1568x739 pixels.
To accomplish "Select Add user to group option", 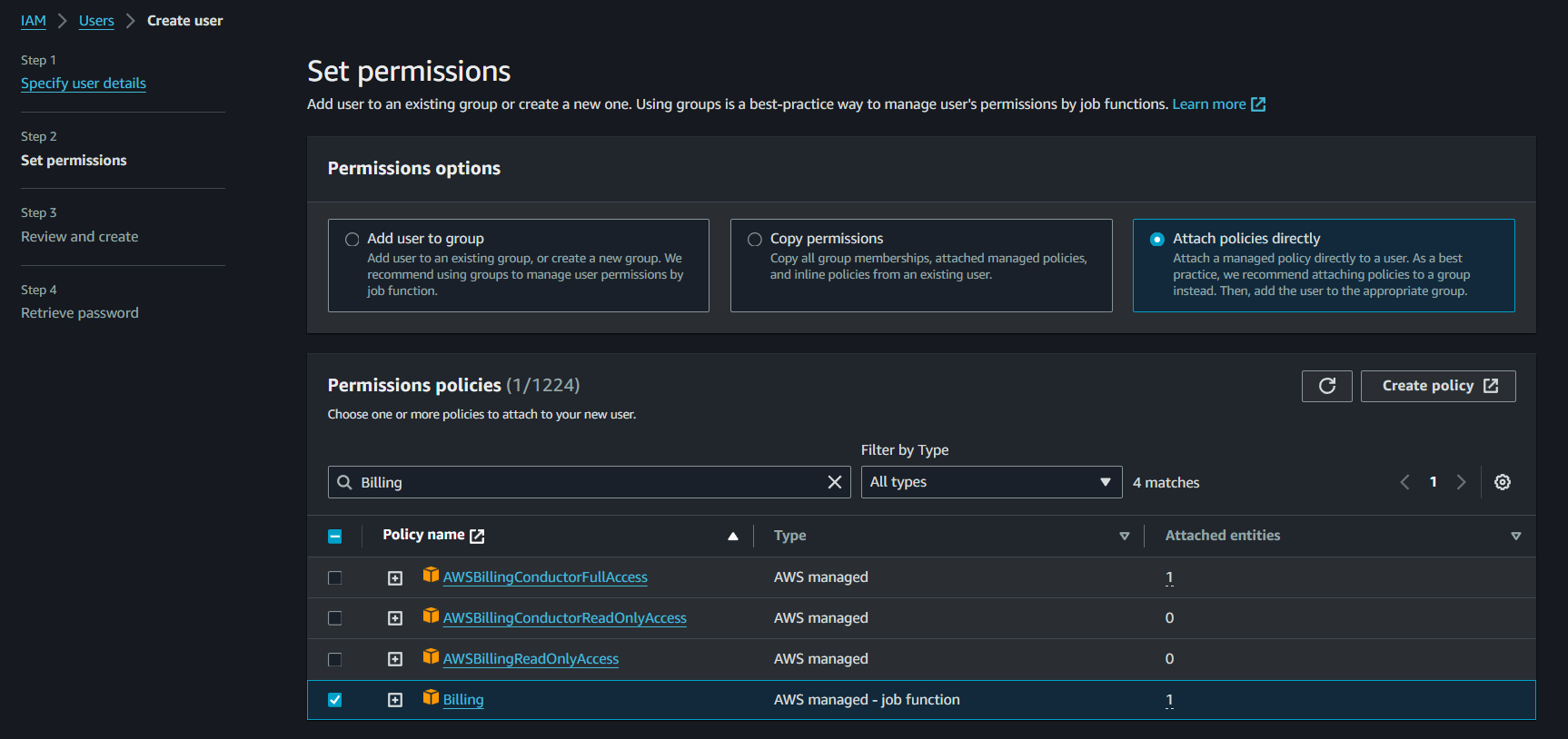I will (x=352, y=240).
